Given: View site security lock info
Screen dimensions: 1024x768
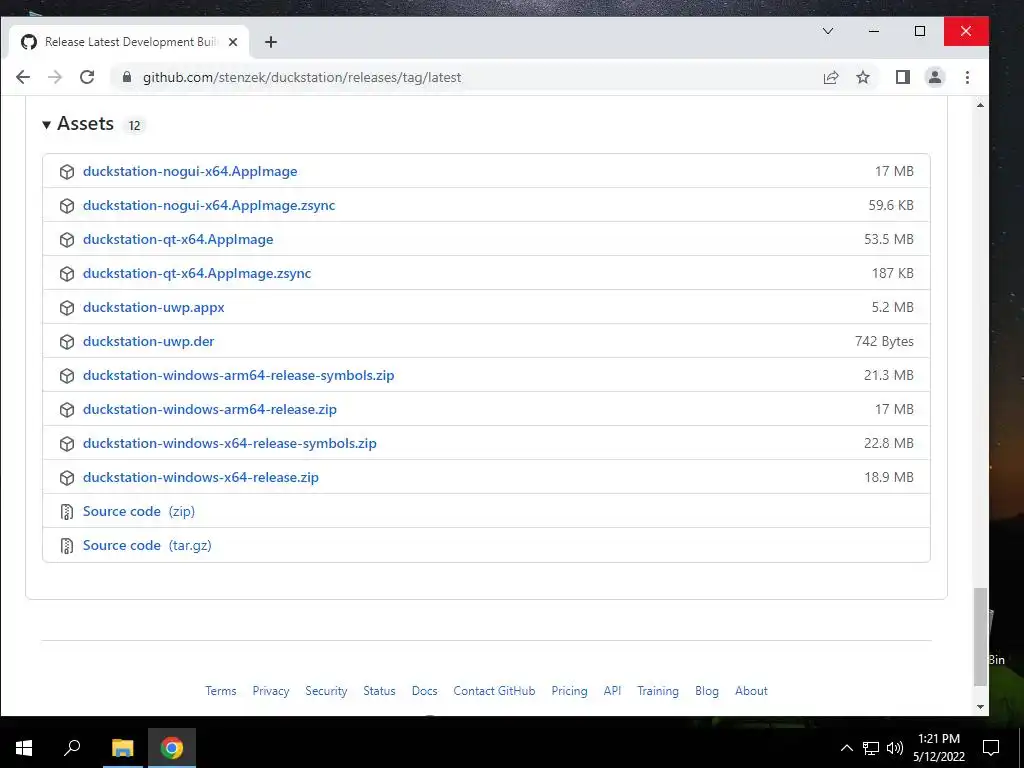Looking at the screenshot, I should pos(127,77).
